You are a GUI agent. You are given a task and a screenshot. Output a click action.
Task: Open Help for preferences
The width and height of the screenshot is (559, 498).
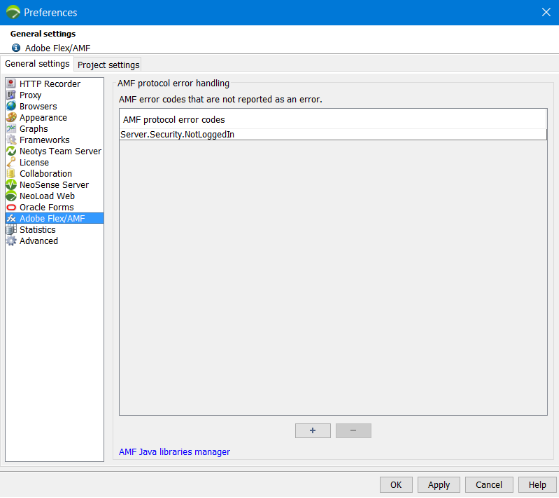[x=537, y=485]
